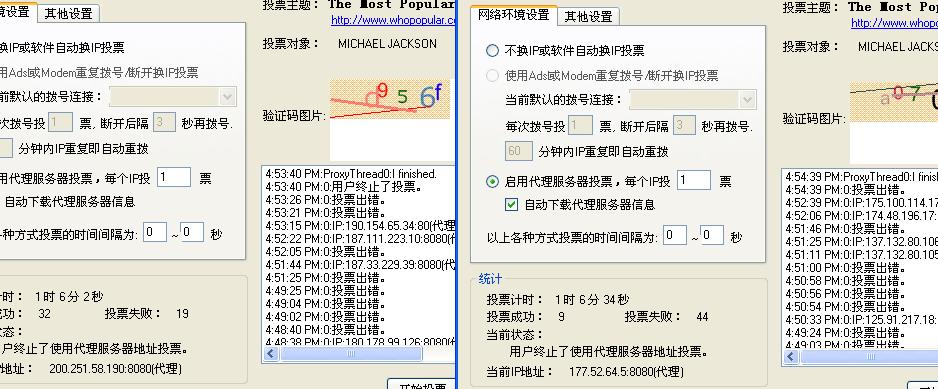Select log row with IP 174.48.196.17
This screenshot has width=938, height=389.
861,216
